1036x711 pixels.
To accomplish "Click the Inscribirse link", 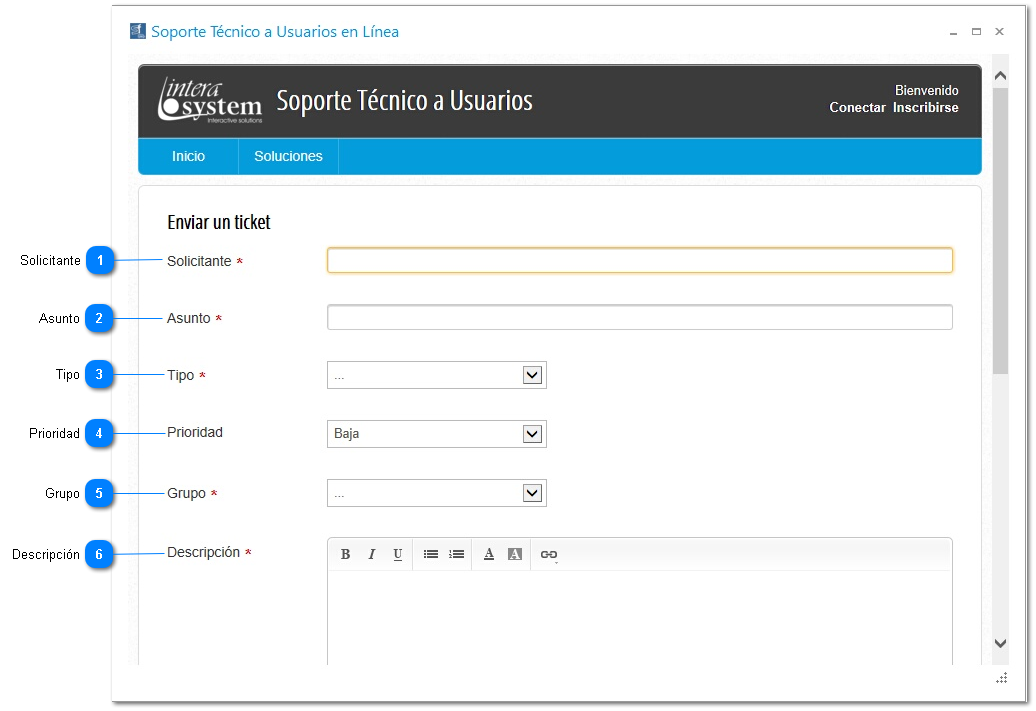I will (x=925, y=108).
